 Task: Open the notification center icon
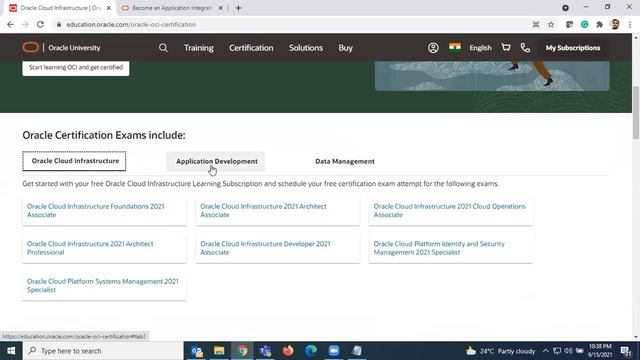pyautogui.click(x=626, y=351)
